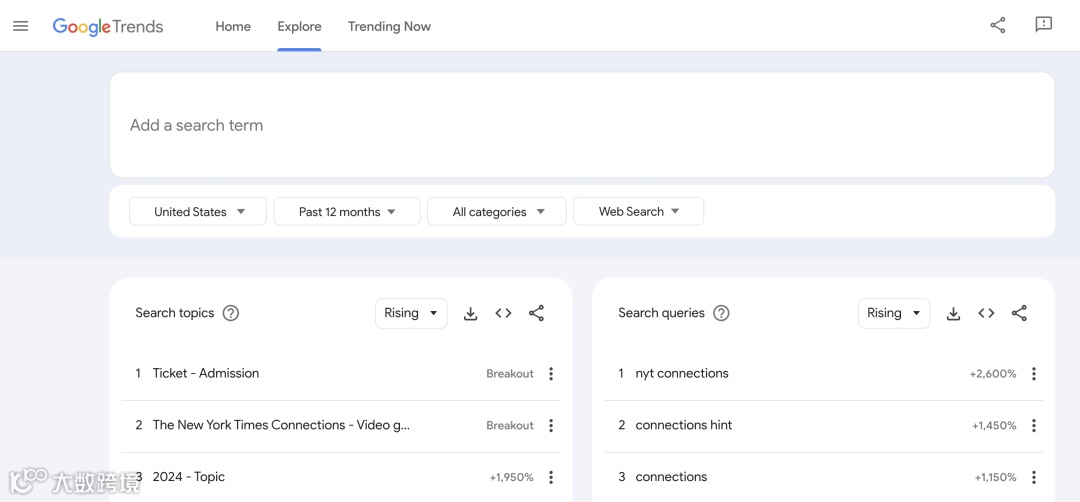
Task: Open the hamburger main menu
Action: click(x=20, y=26)
